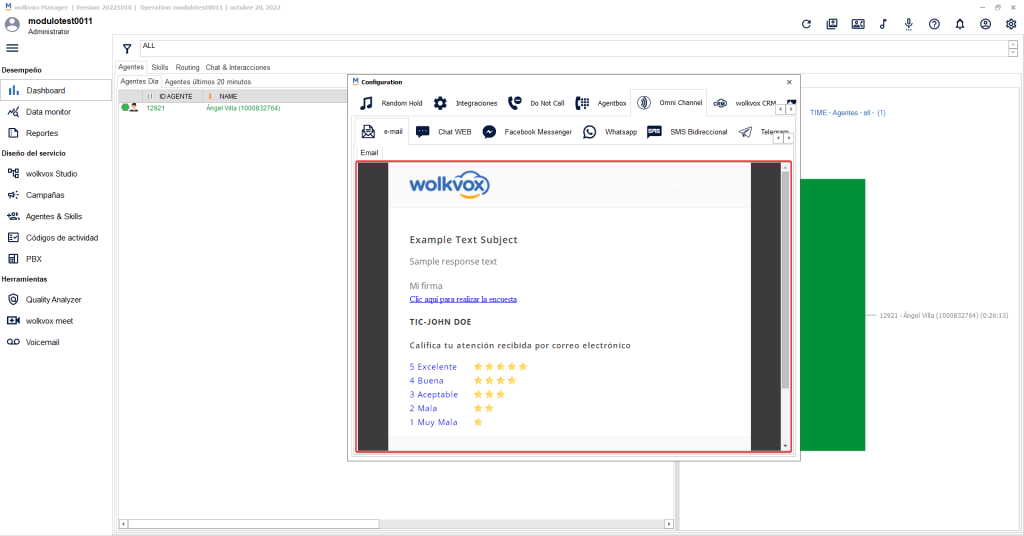This screenshot has height=536, width=1024.
Task: Open the help question mark icon
Action: (934, 24)
